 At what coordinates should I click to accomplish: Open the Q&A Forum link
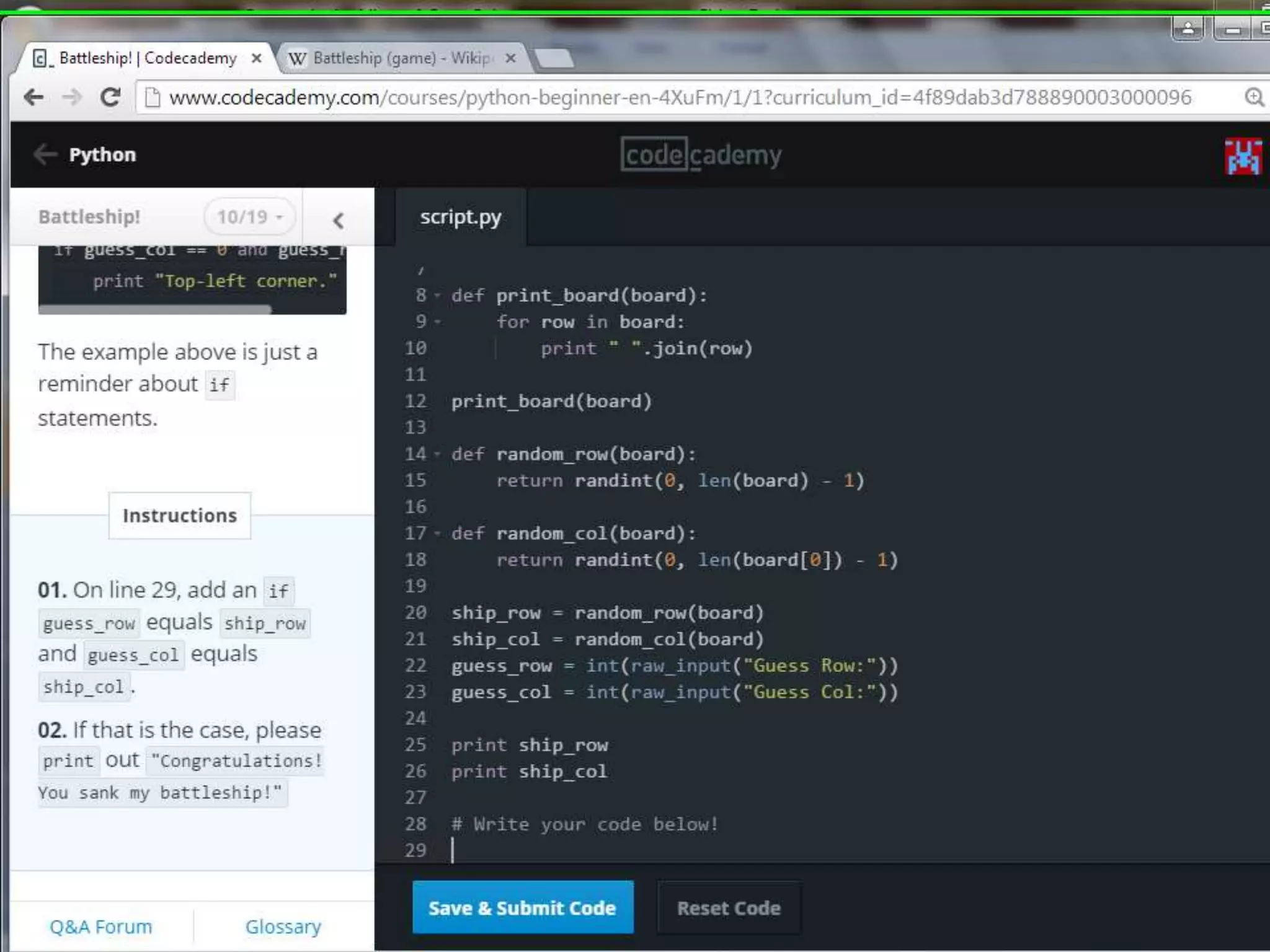pyautogui.click(x=100, y=927)
